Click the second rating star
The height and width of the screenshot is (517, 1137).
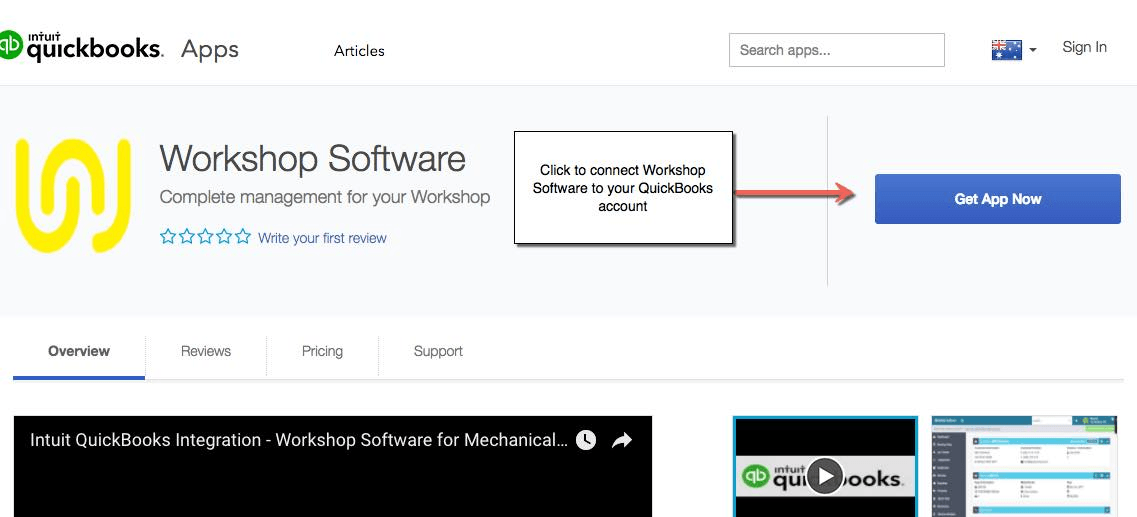click(186, 236)
